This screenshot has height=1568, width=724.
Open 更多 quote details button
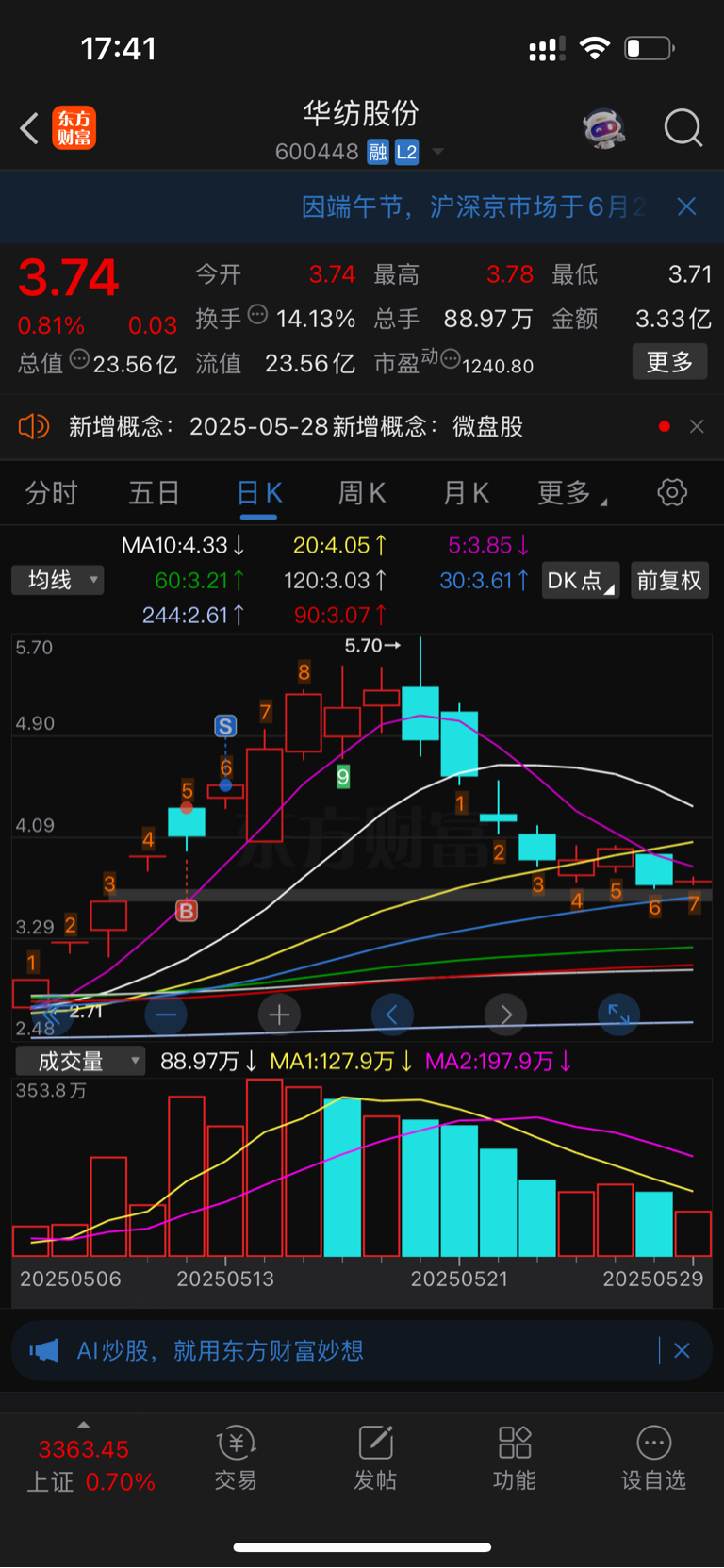669,362
